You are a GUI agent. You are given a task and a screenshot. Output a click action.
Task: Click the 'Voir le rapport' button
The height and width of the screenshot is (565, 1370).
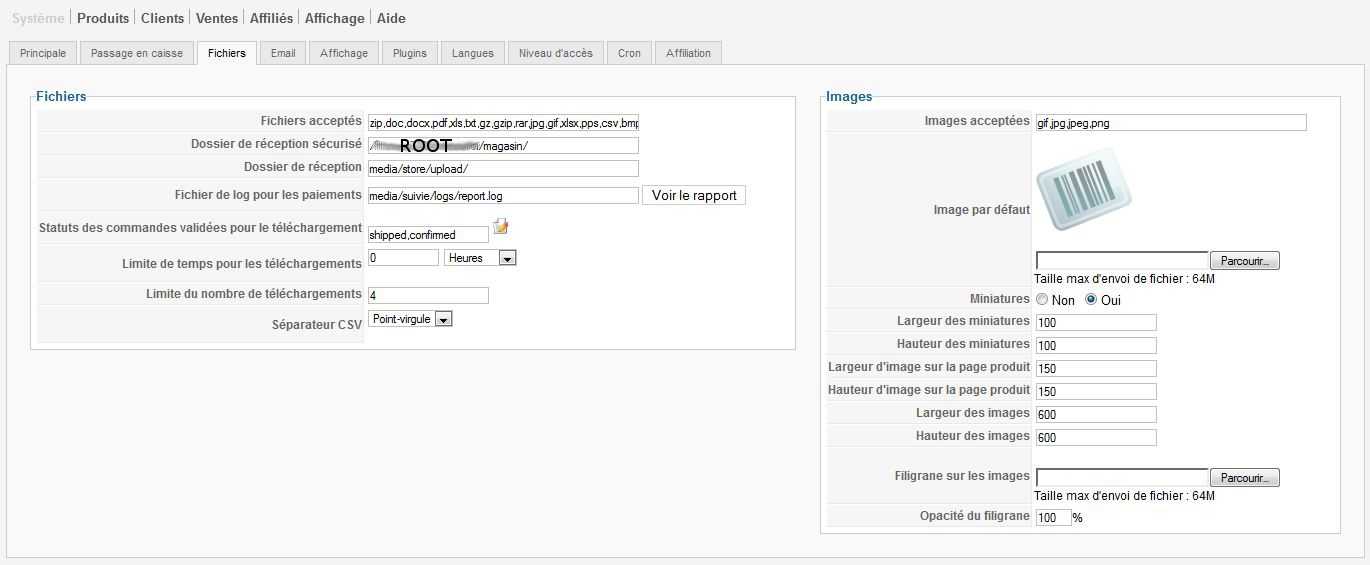(x=694, y=196)
